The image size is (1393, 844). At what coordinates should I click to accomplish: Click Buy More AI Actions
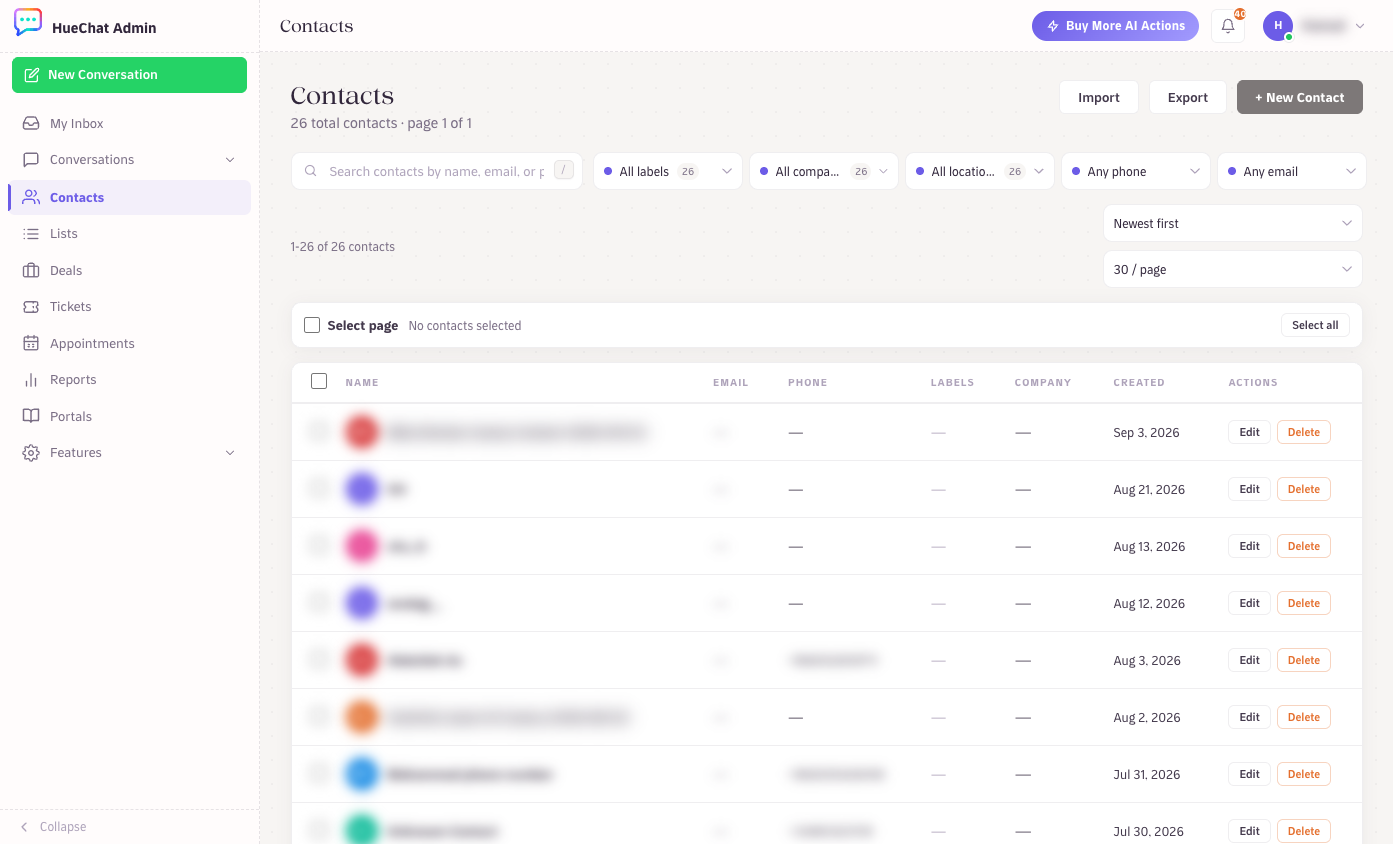click(1114, 26)
